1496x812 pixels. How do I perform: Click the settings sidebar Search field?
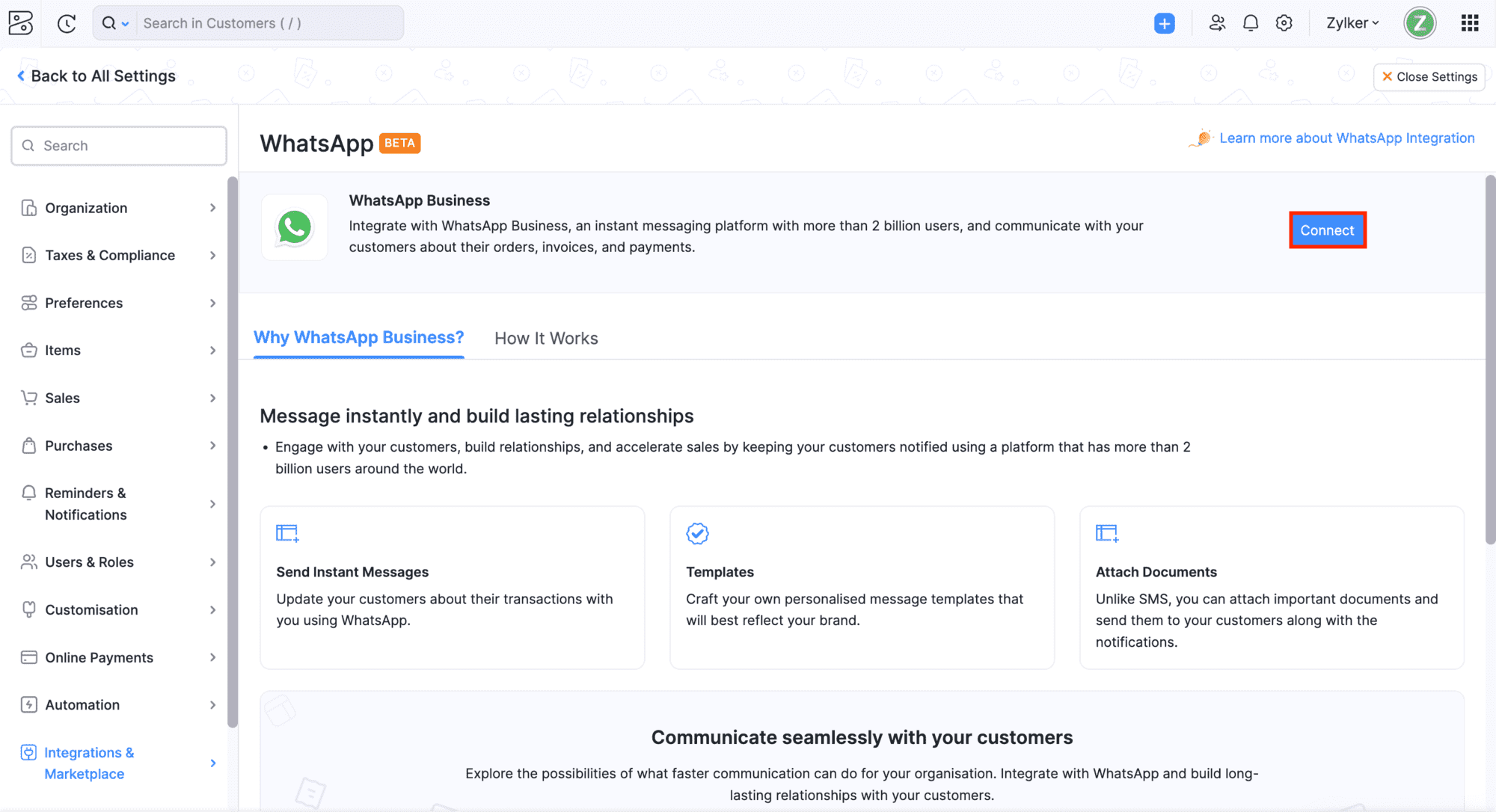point(127,146)
